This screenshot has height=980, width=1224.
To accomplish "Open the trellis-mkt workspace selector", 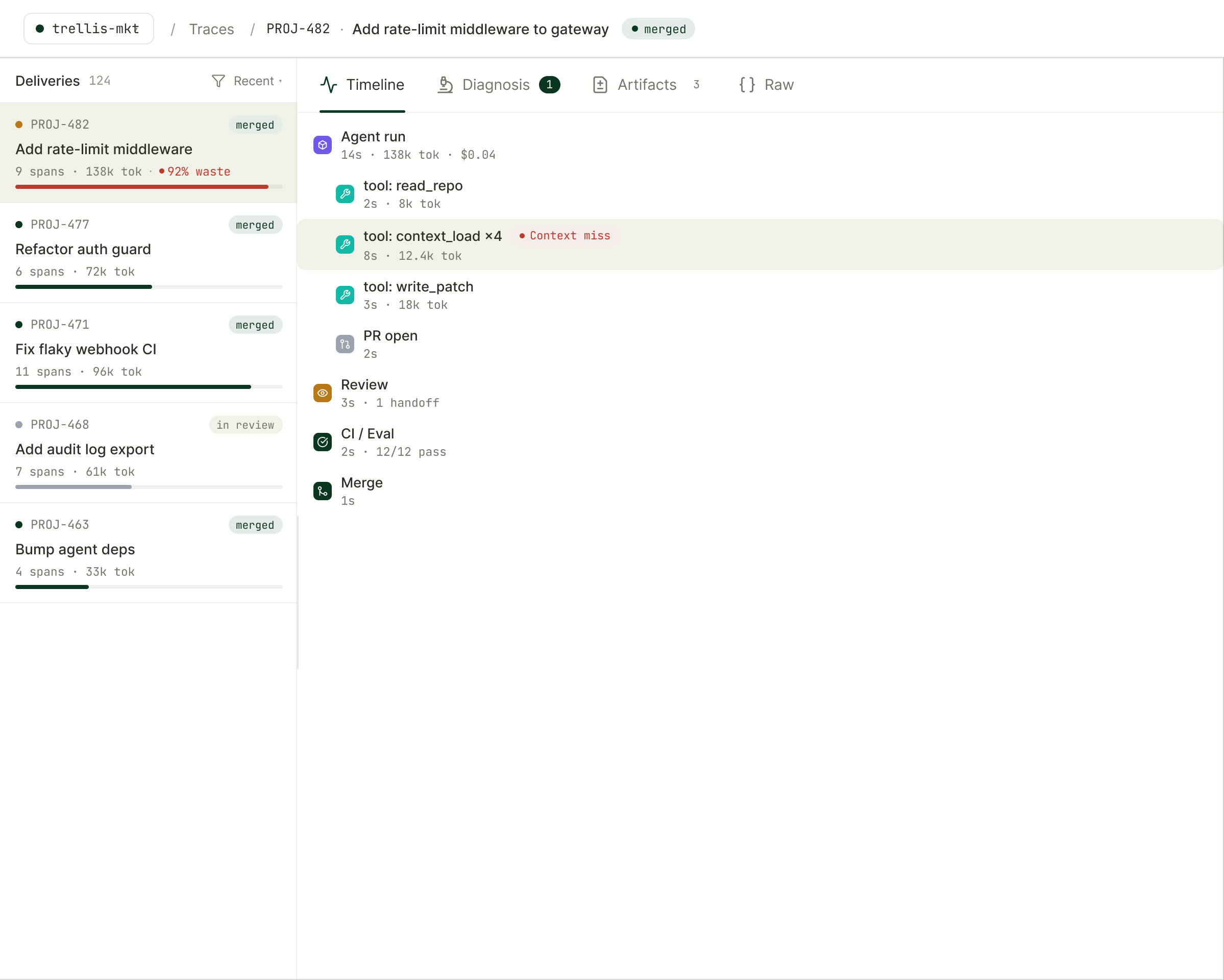I will point(89,29).
